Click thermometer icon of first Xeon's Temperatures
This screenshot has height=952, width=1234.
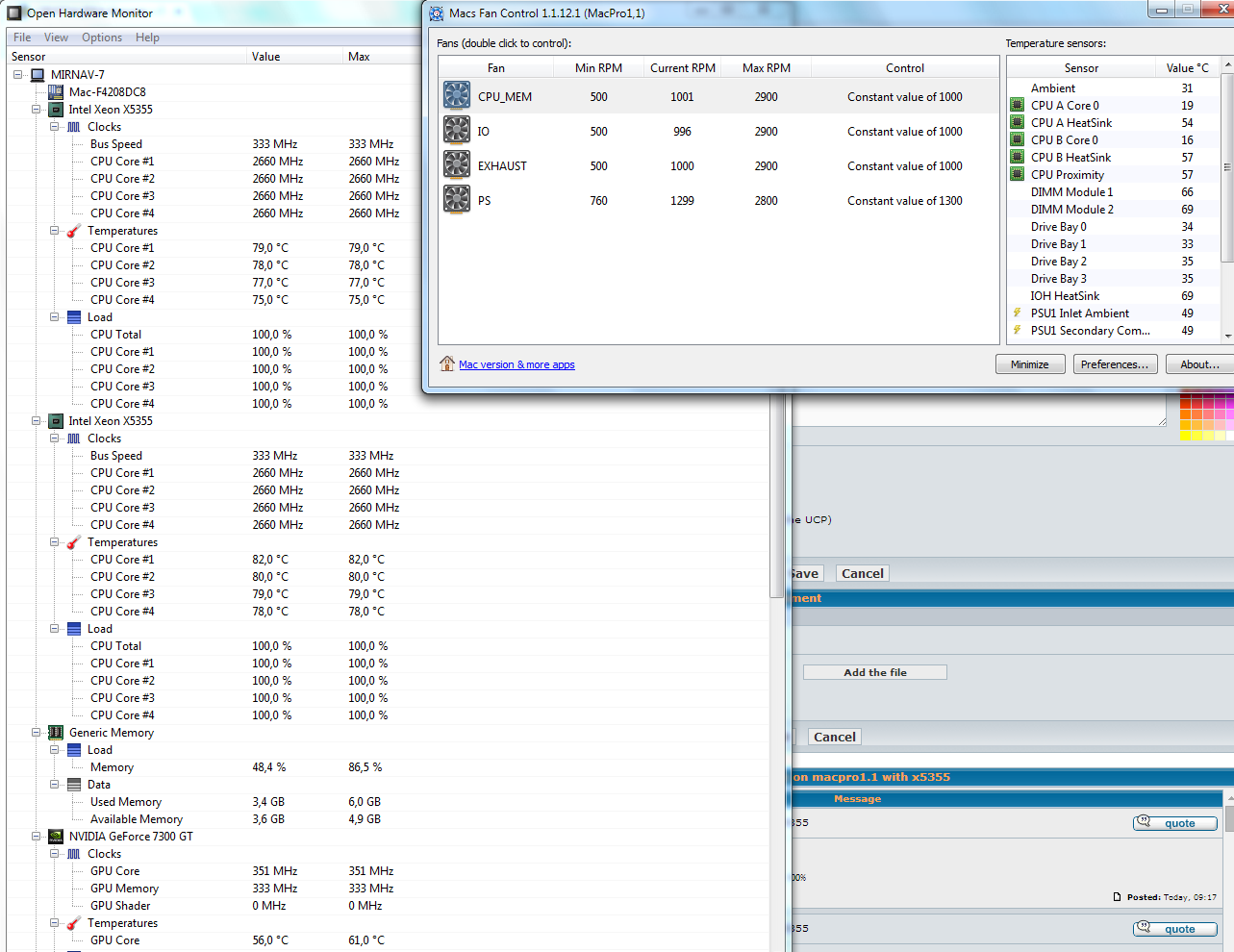[x=74, y=231]
